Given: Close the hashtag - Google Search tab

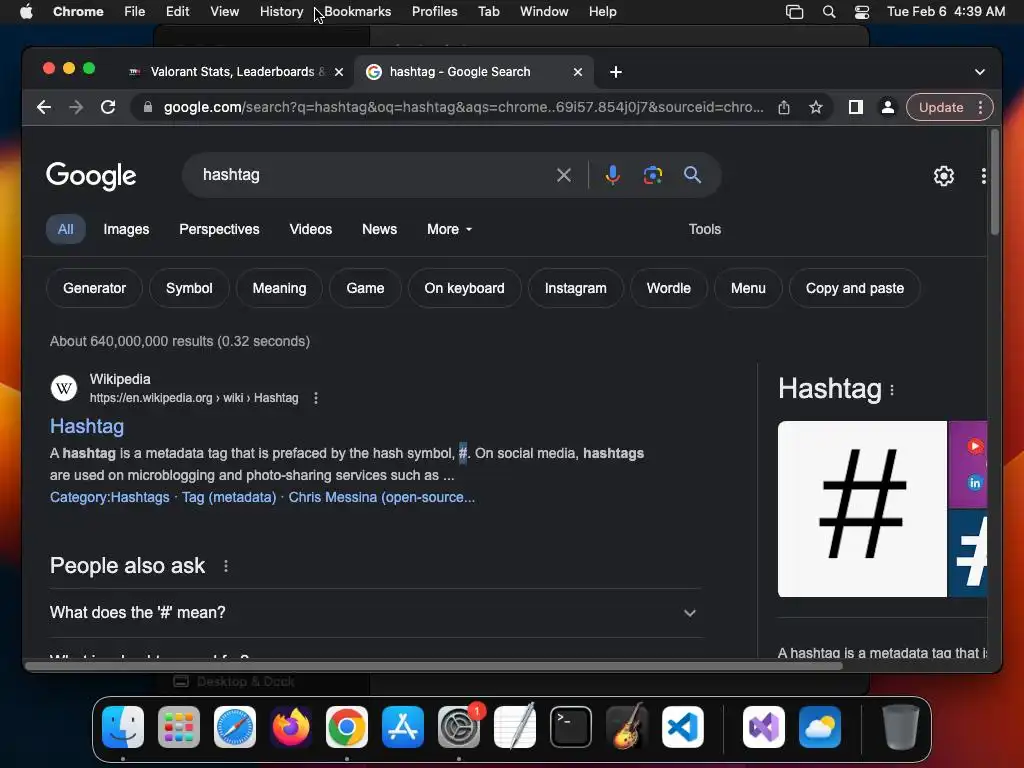Looking at the screenshot, I should [x=577, y=72].
